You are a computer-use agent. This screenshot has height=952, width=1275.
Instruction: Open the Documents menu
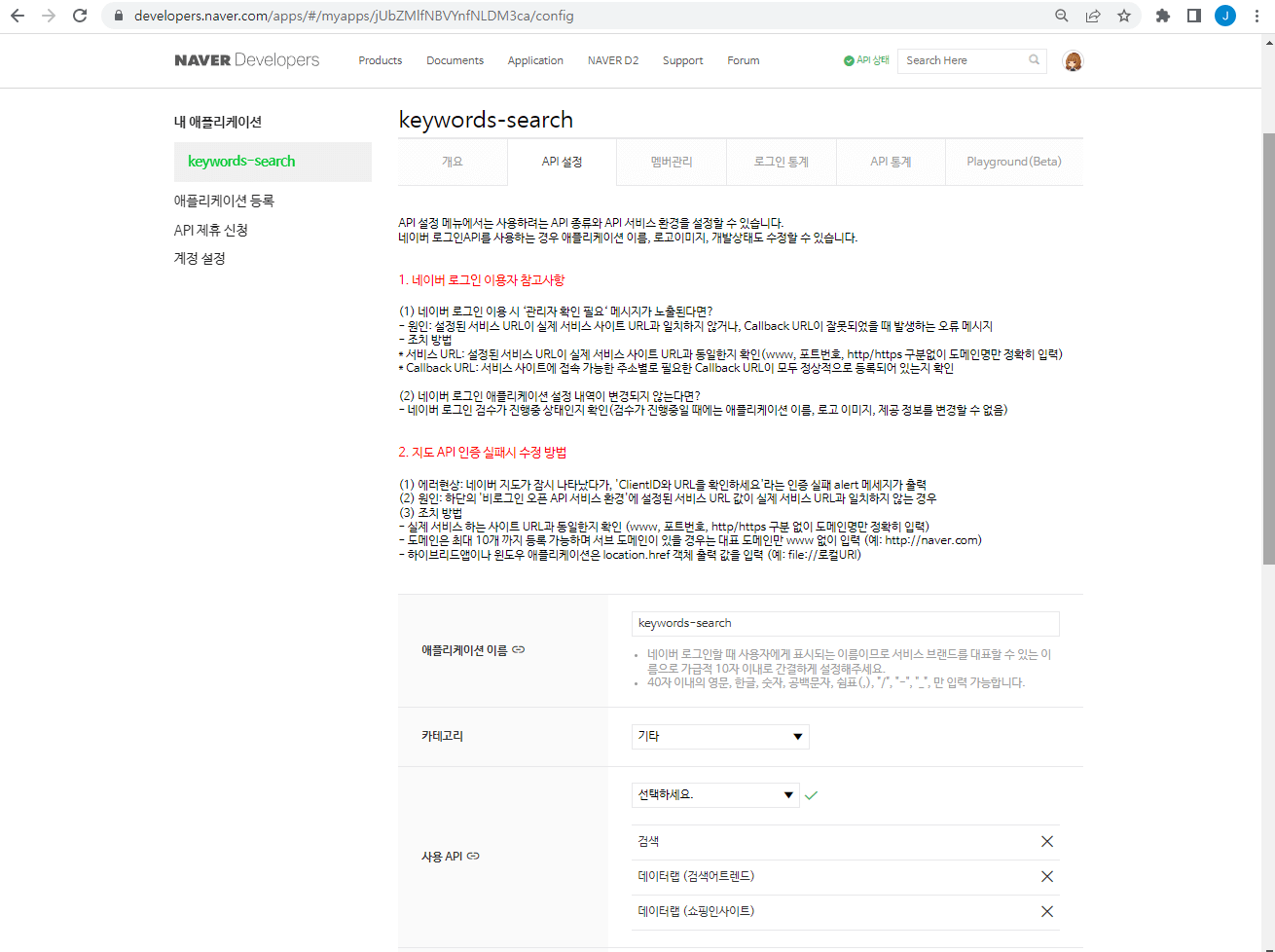[455, 60]
